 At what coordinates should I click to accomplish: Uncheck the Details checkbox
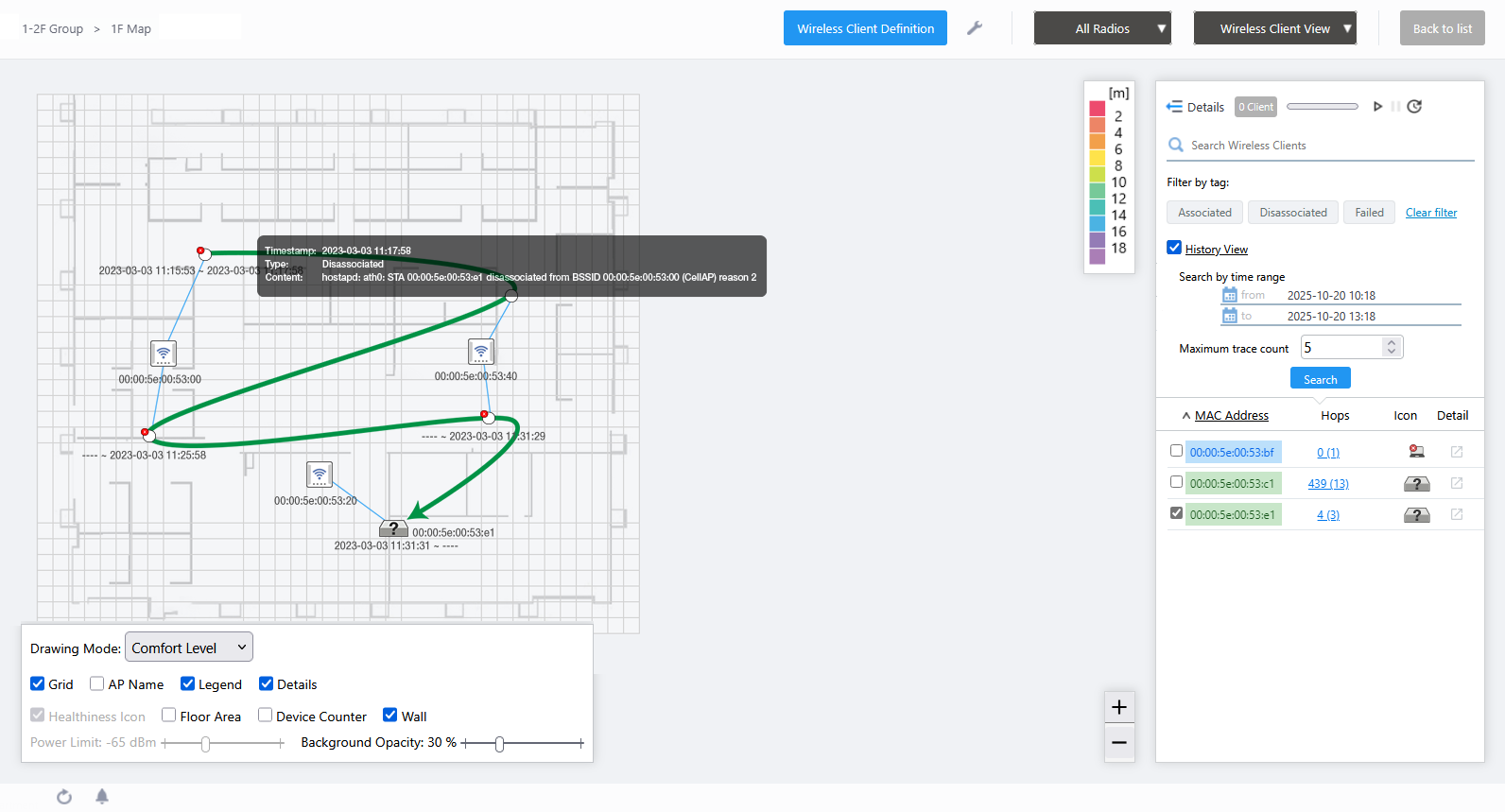tap(266, 683)
